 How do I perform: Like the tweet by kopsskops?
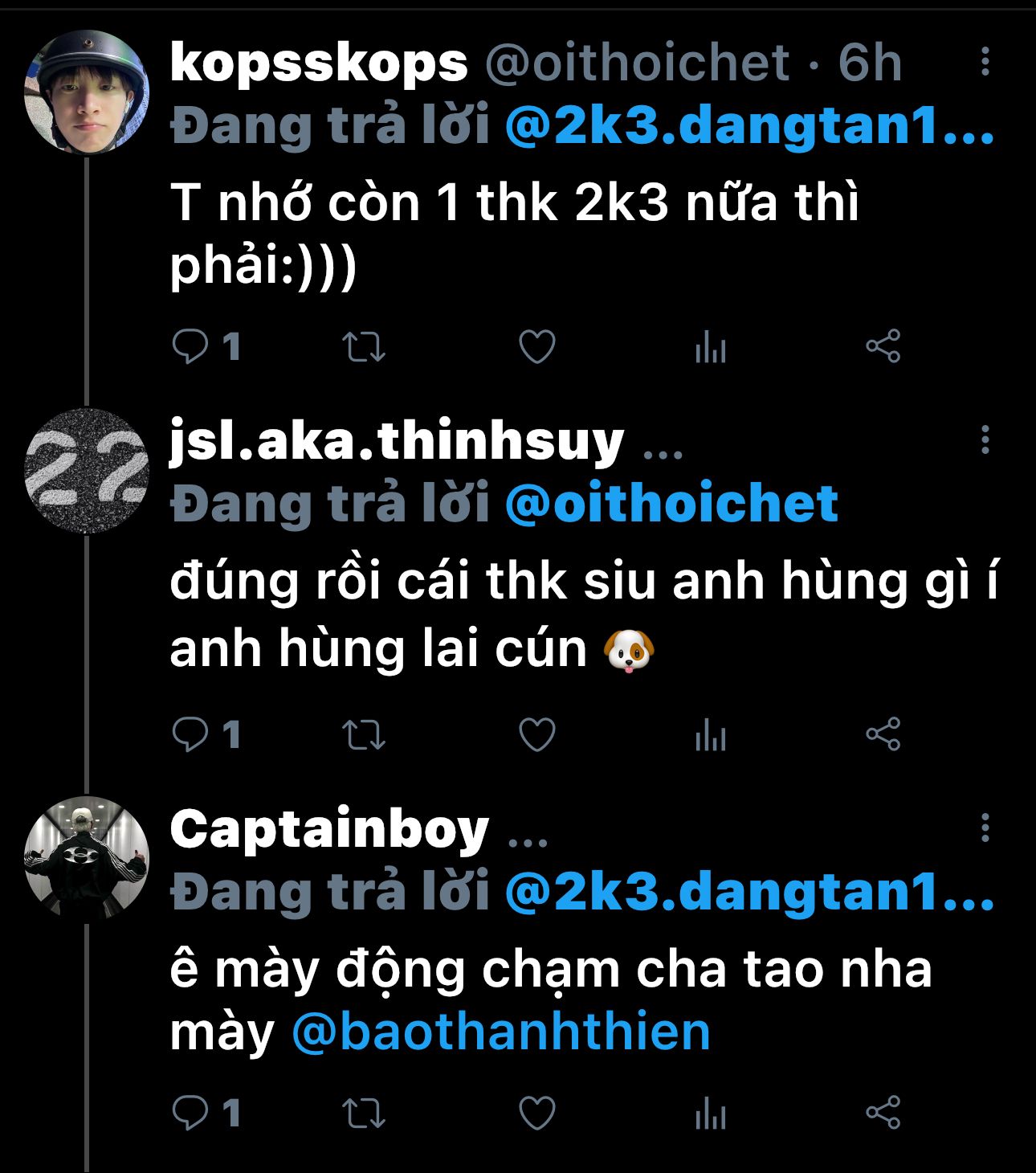pos(537,347)
